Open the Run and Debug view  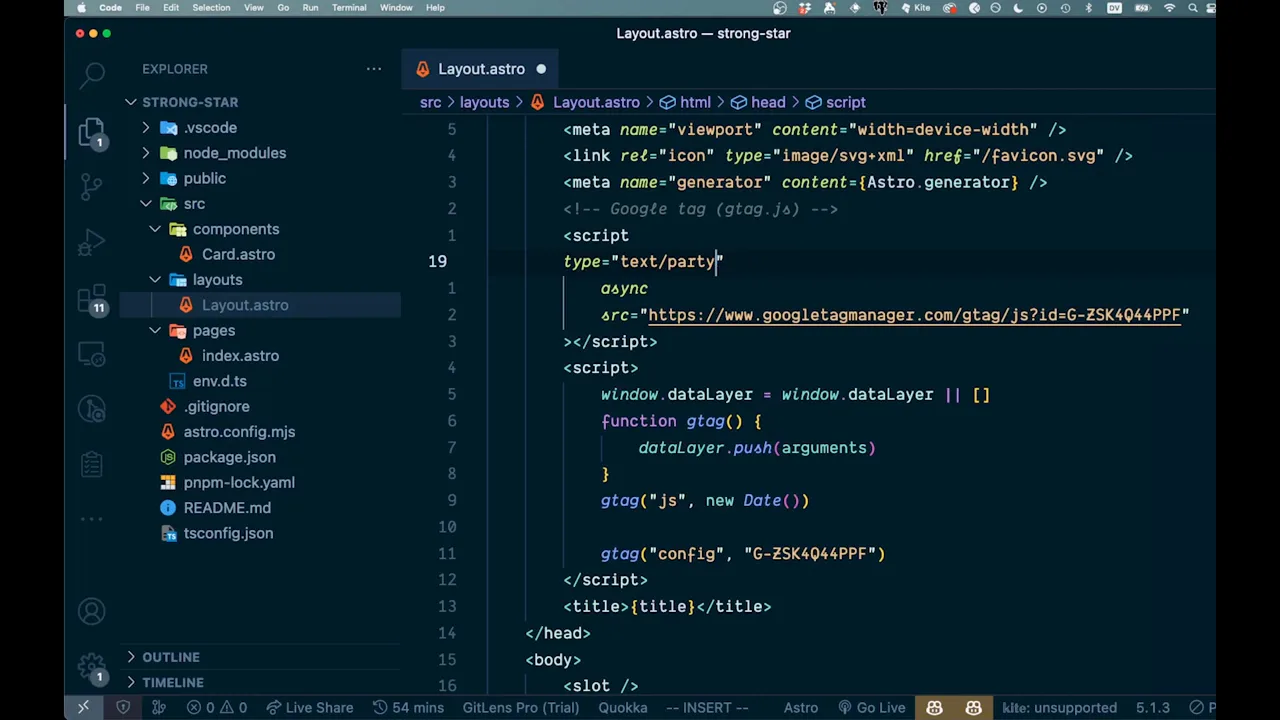[x=92, y=242]
